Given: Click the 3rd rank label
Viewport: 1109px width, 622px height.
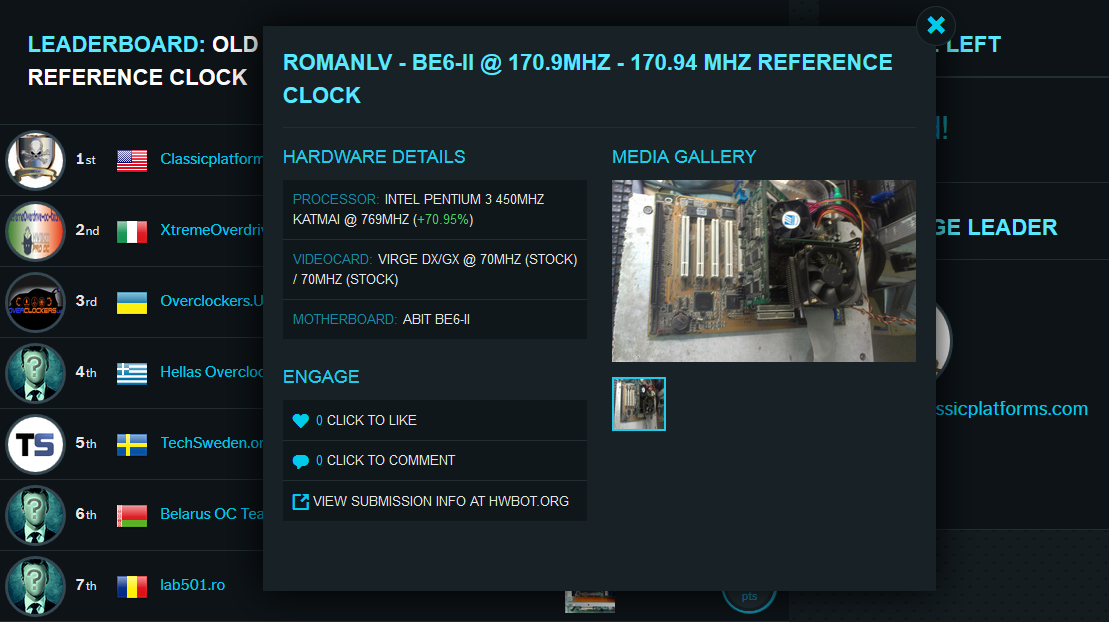Looking at the screenshot, I should tap(86, 301).
